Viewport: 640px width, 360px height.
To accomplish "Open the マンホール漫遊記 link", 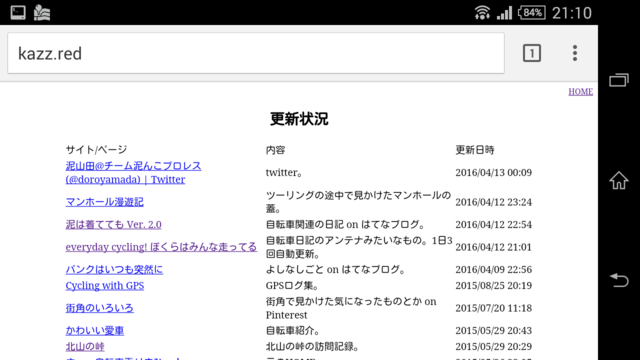I will [x=104, y=202].
